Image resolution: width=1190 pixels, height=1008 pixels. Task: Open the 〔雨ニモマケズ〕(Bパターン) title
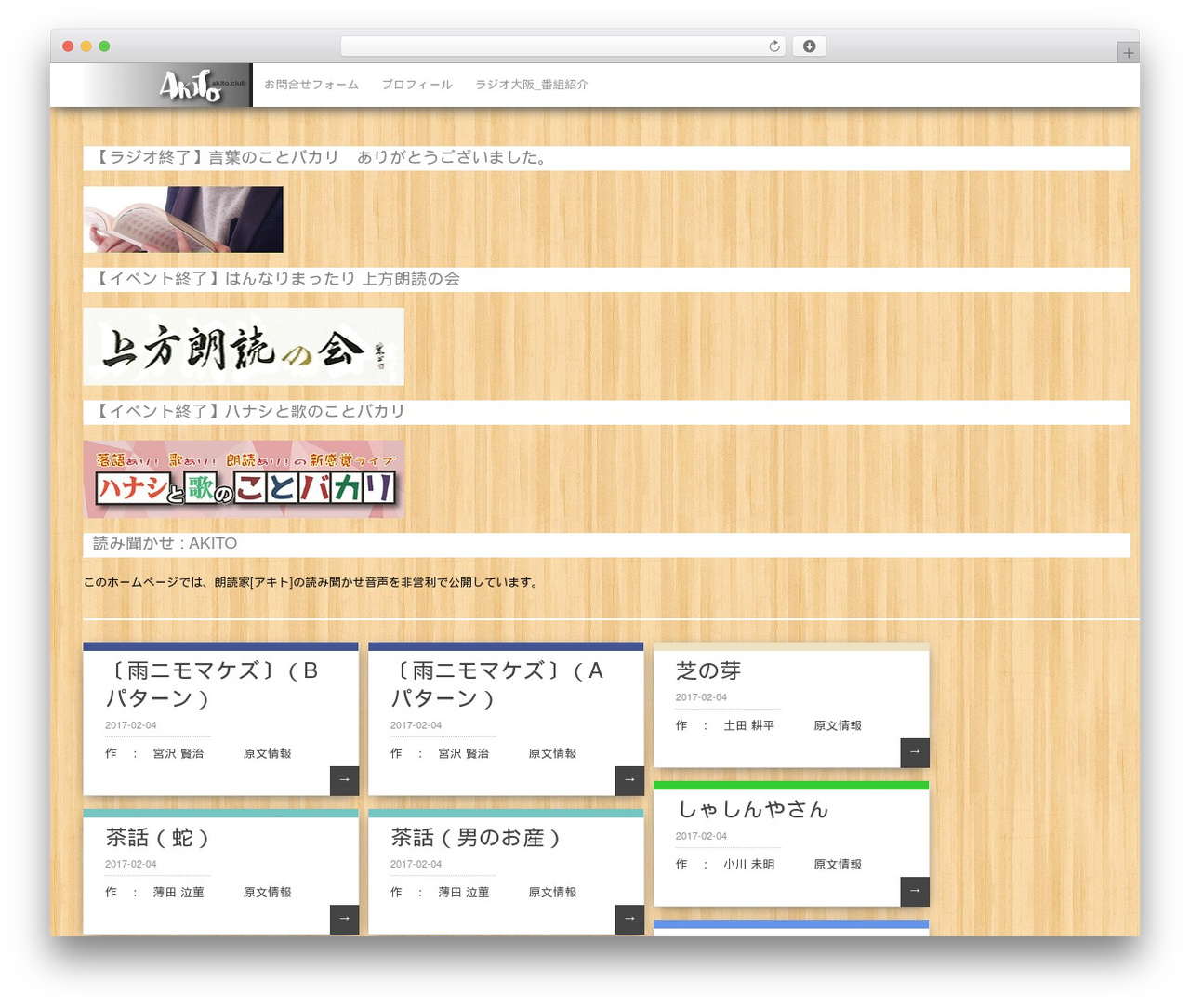tap(212, 684)
